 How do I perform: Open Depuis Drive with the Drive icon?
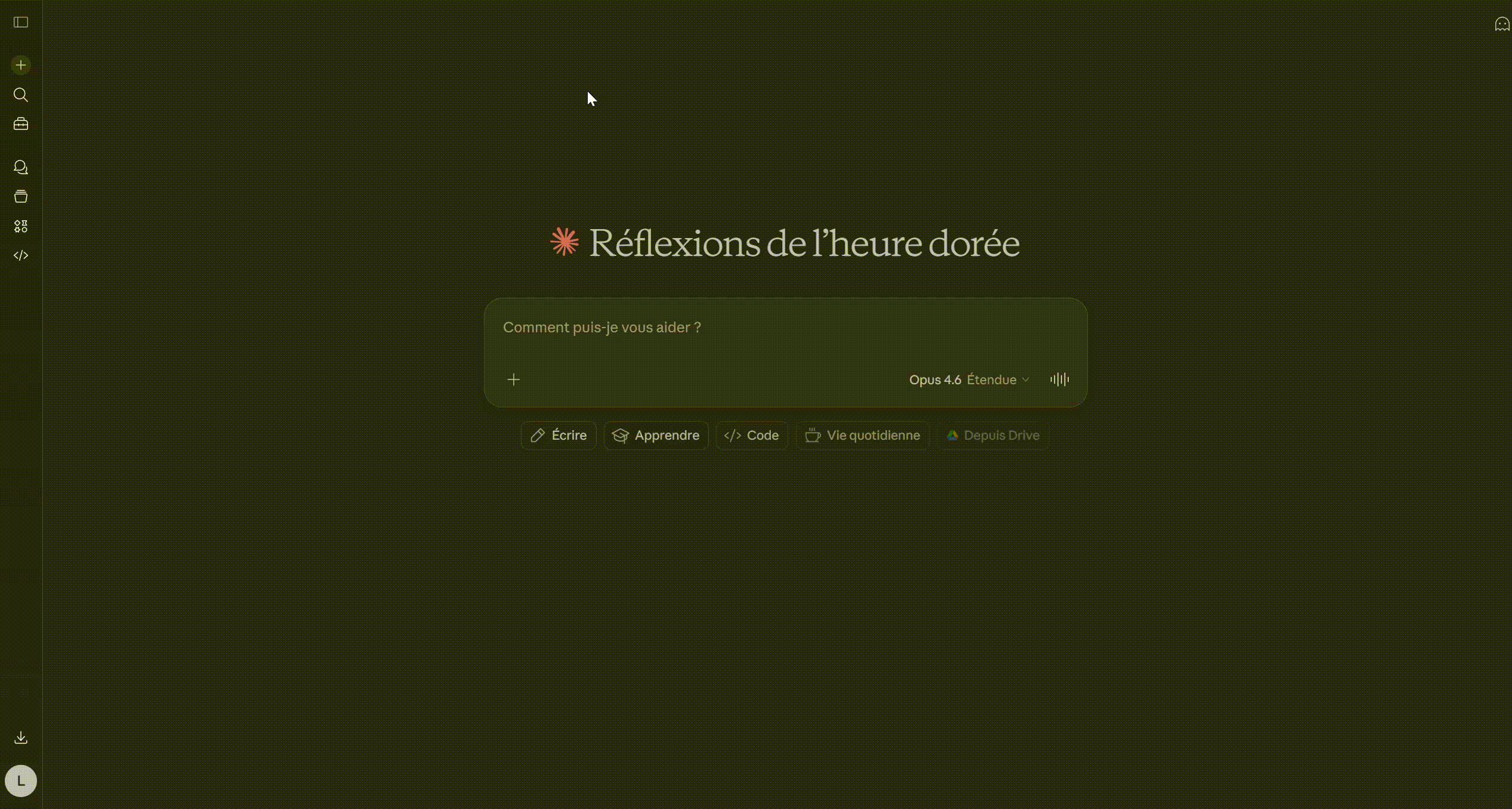[x=992, y=435]
